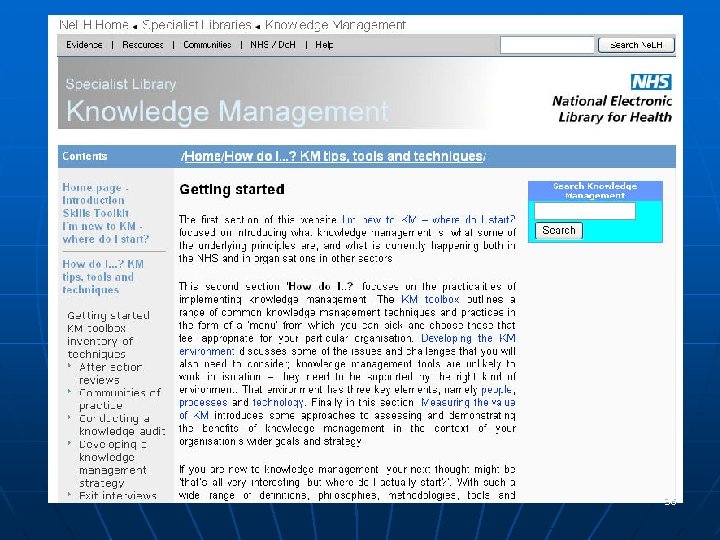Open Developing a knowledge management strategy item

click(113, 463)
